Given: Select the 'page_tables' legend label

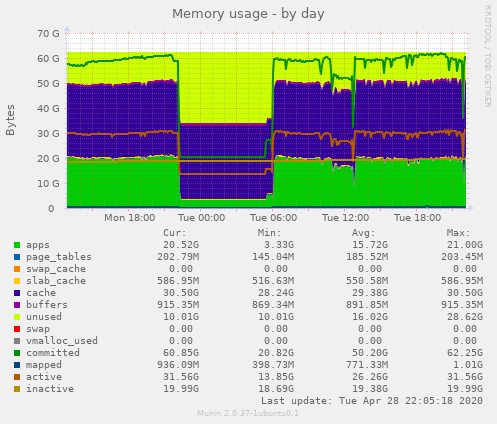Looking at the screenshot, I should (x=59, y=257).
